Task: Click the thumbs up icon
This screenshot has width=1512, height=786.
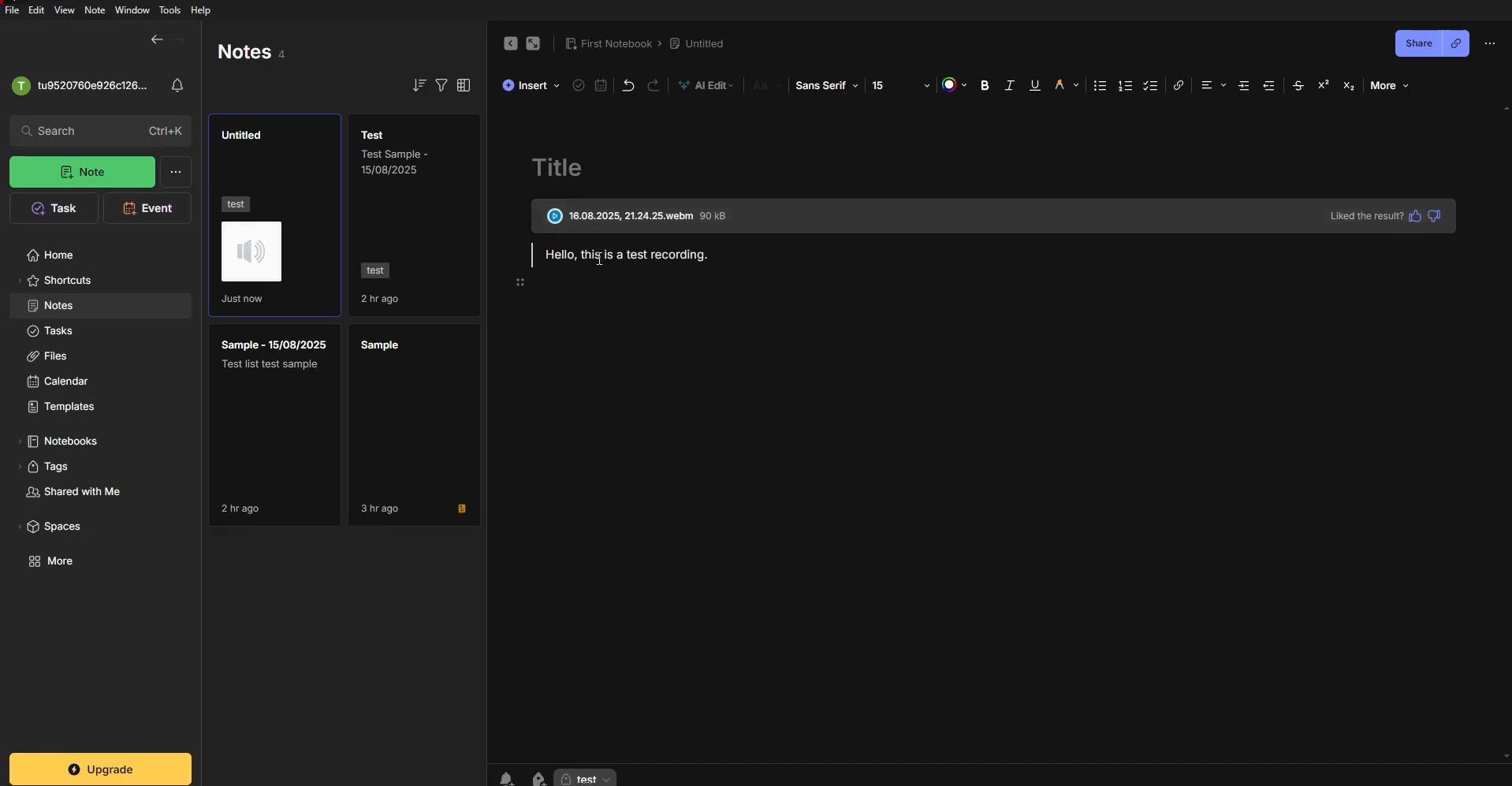Action: click(x=1416, y=217)
